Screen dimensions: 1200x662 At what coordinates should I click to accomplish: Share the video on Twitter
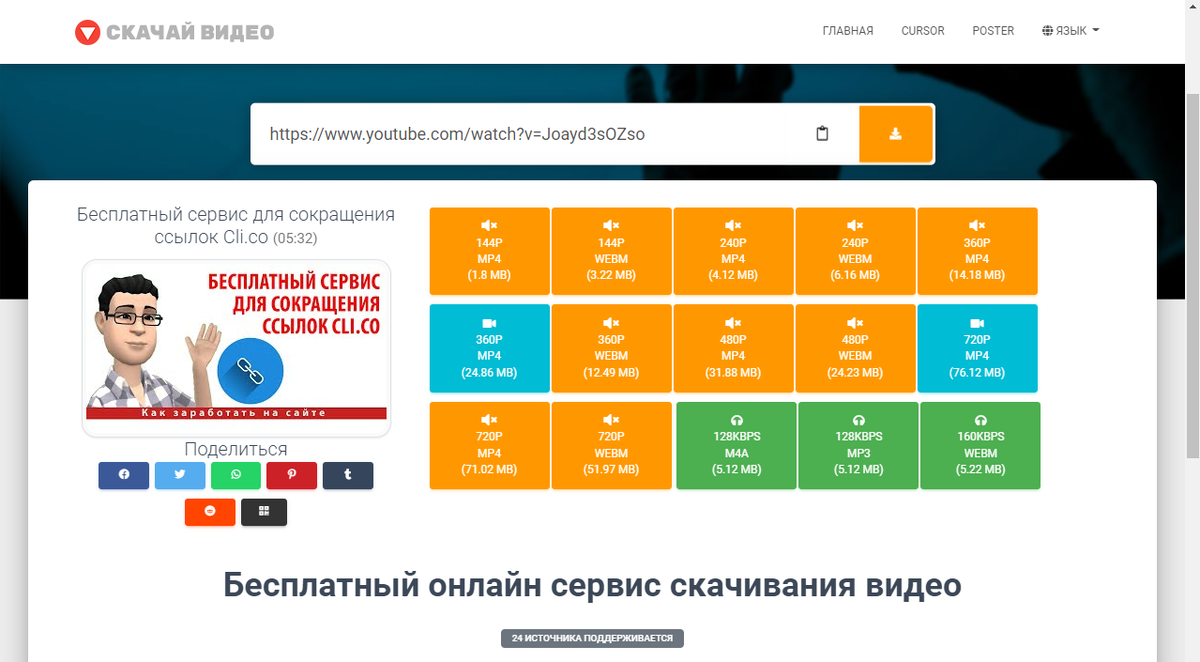pyautogui.click(x=180, y=475)
